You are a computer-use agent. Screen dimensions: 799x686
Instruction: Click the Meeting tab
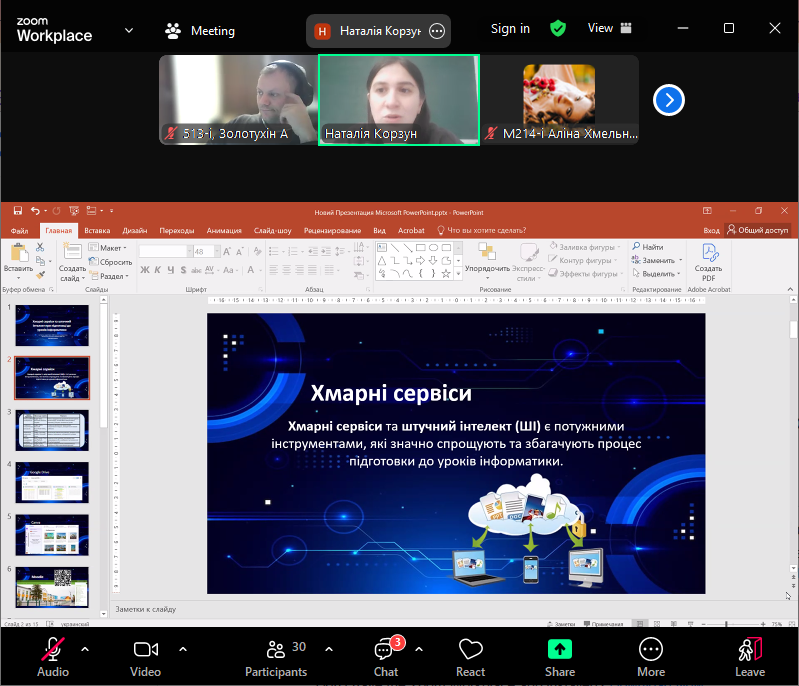pos(200,31)
